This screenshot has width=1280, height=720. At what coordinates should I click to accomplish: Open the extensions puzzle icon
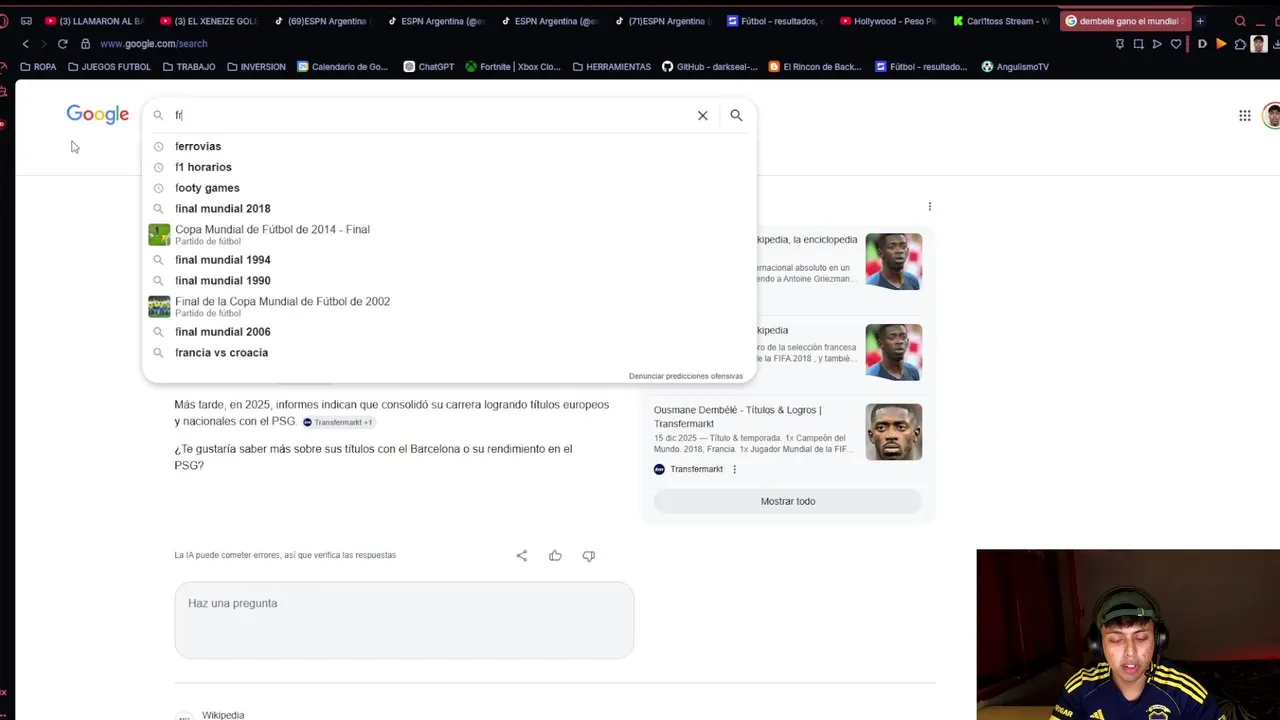(x=1240, y=44)
